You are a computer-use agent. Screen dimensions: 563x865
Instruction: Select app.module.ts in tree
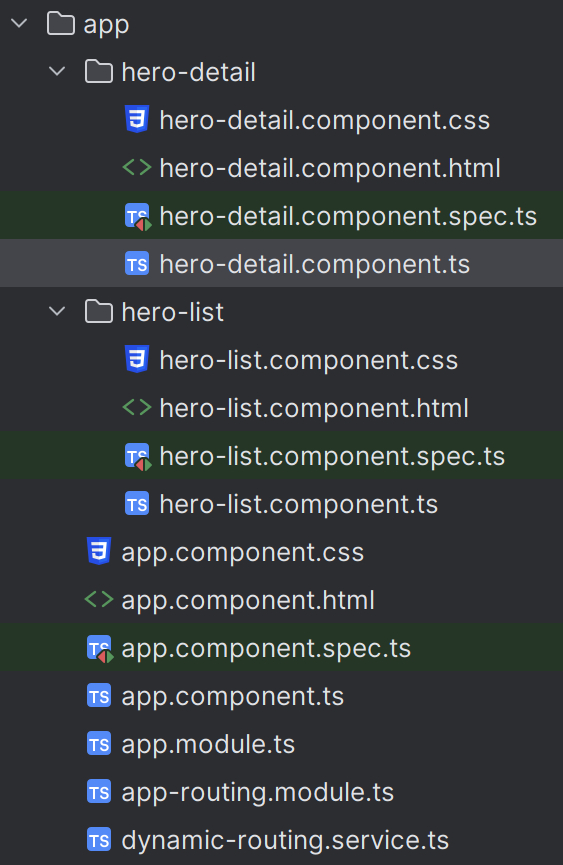tap(281, 744)
